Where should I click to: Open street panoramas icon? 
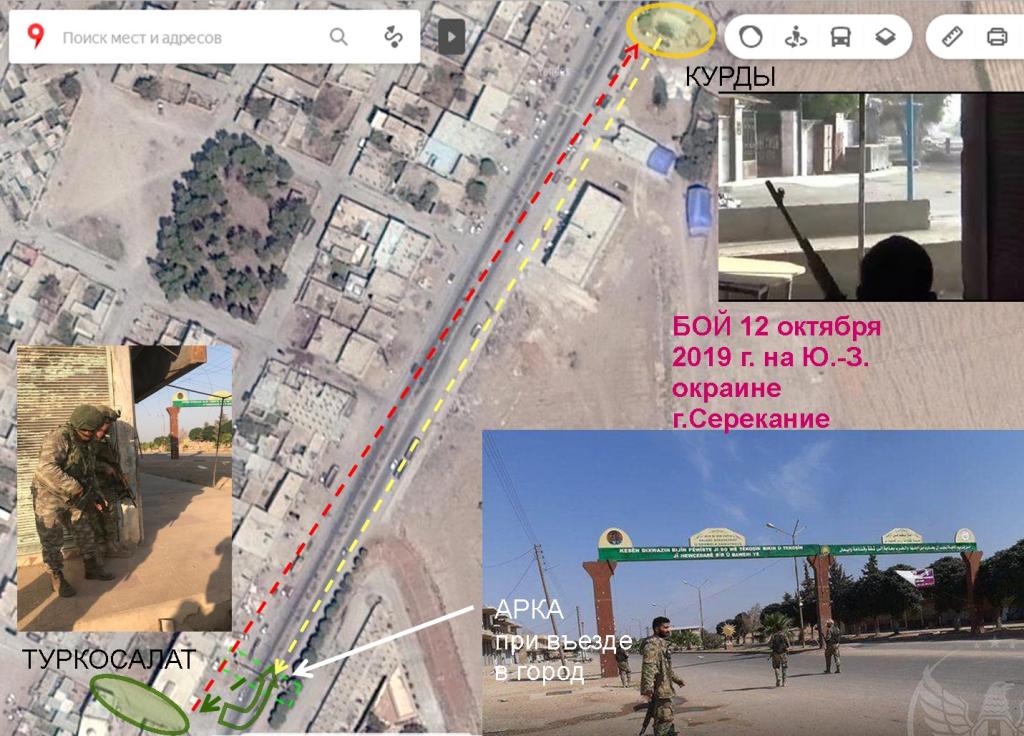pyautogui.click(x=796, y=38)
